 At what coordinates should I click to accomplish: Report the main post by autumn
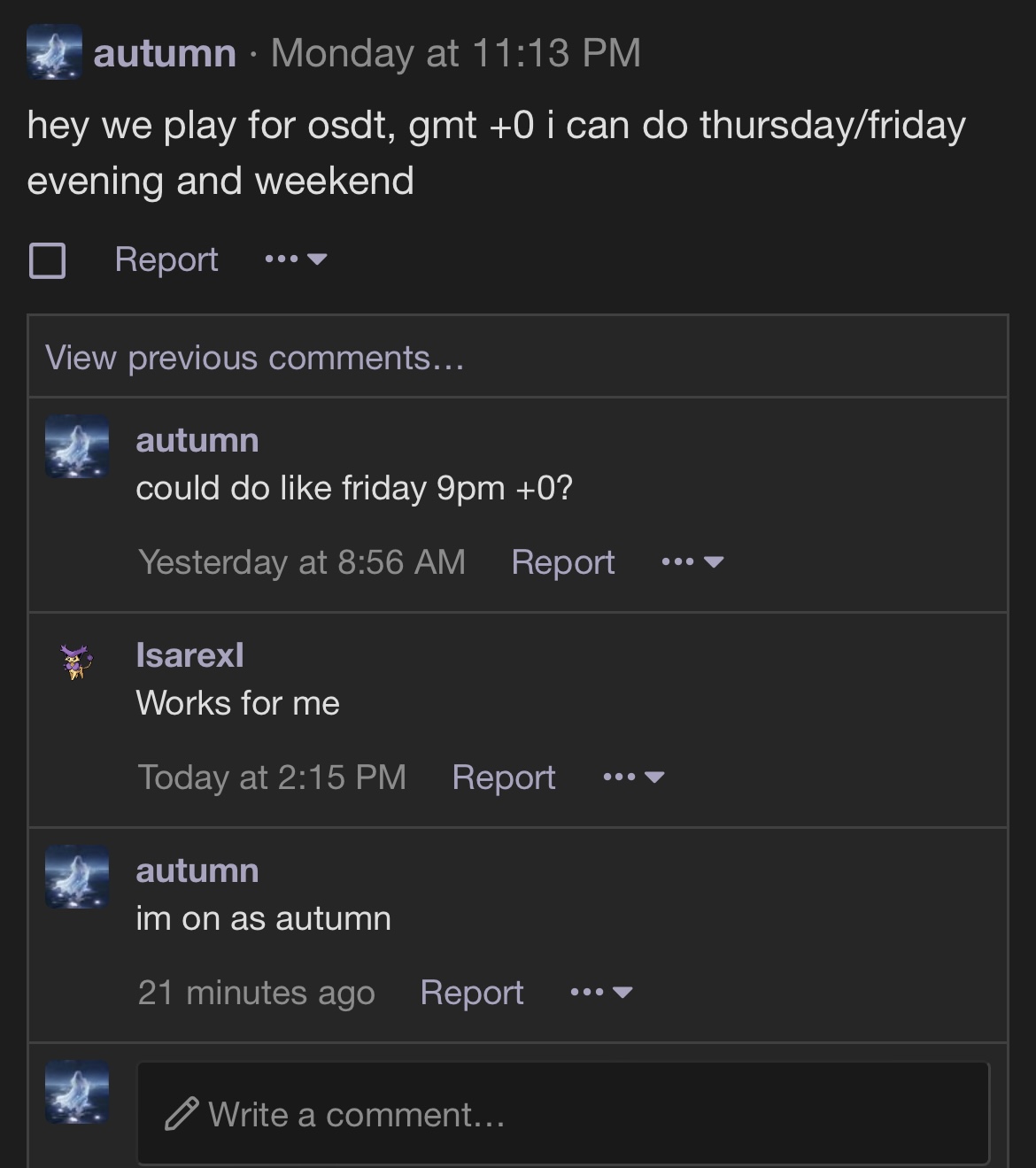[x=166, y=259]
